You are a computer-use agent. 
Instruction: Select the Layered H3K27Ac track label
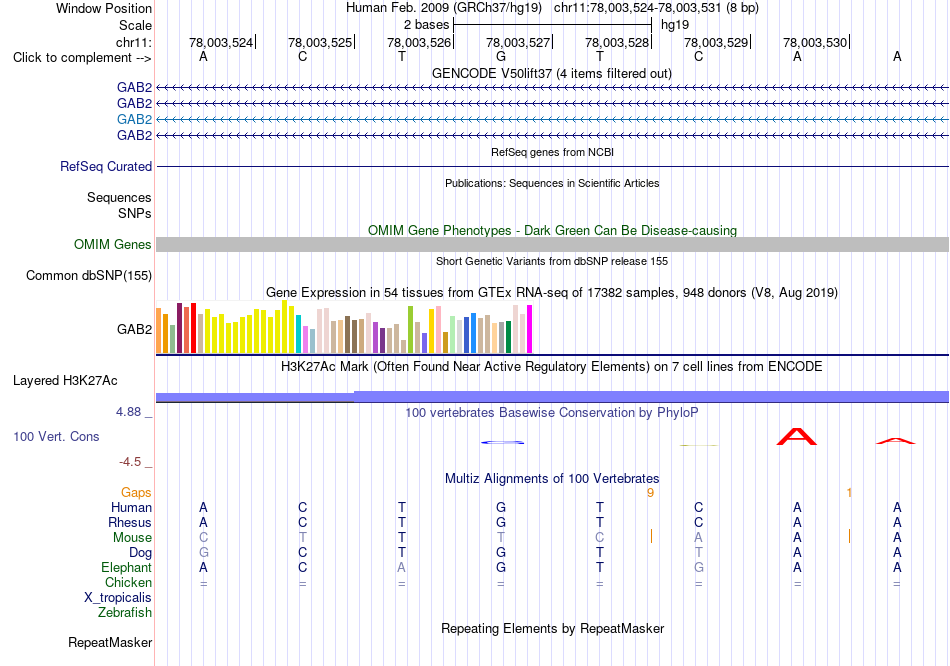65,381
